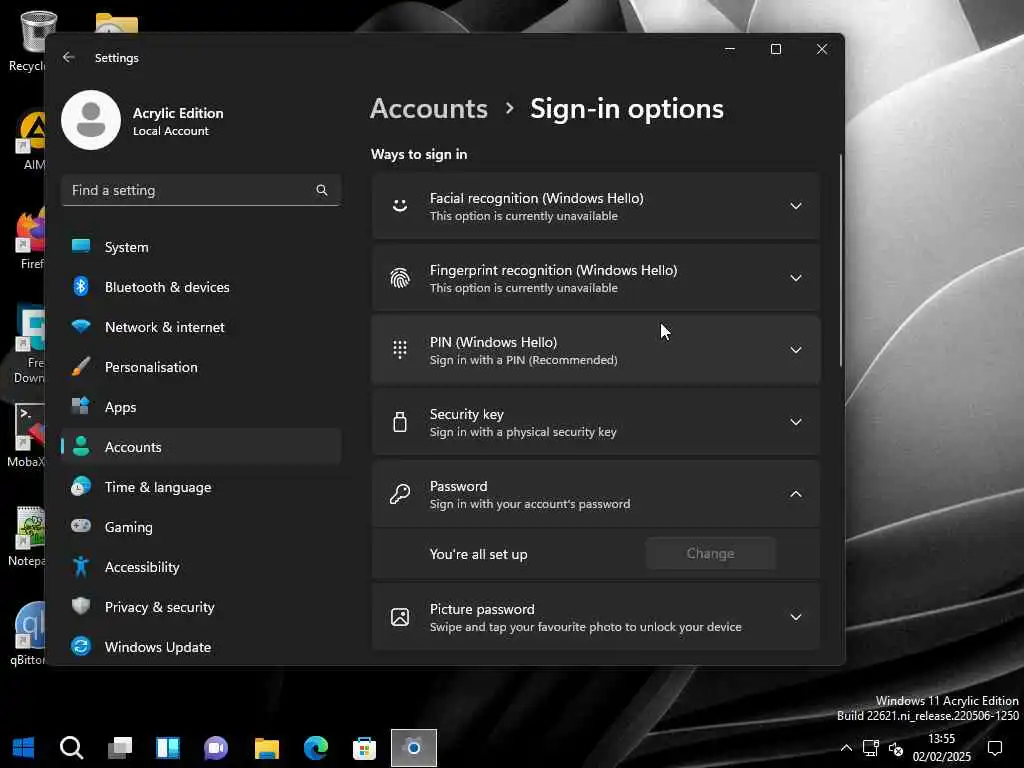1024x768 pixels.
Task: Open Microsoft Store from the taskbar
Action: (x=364, y=748)
